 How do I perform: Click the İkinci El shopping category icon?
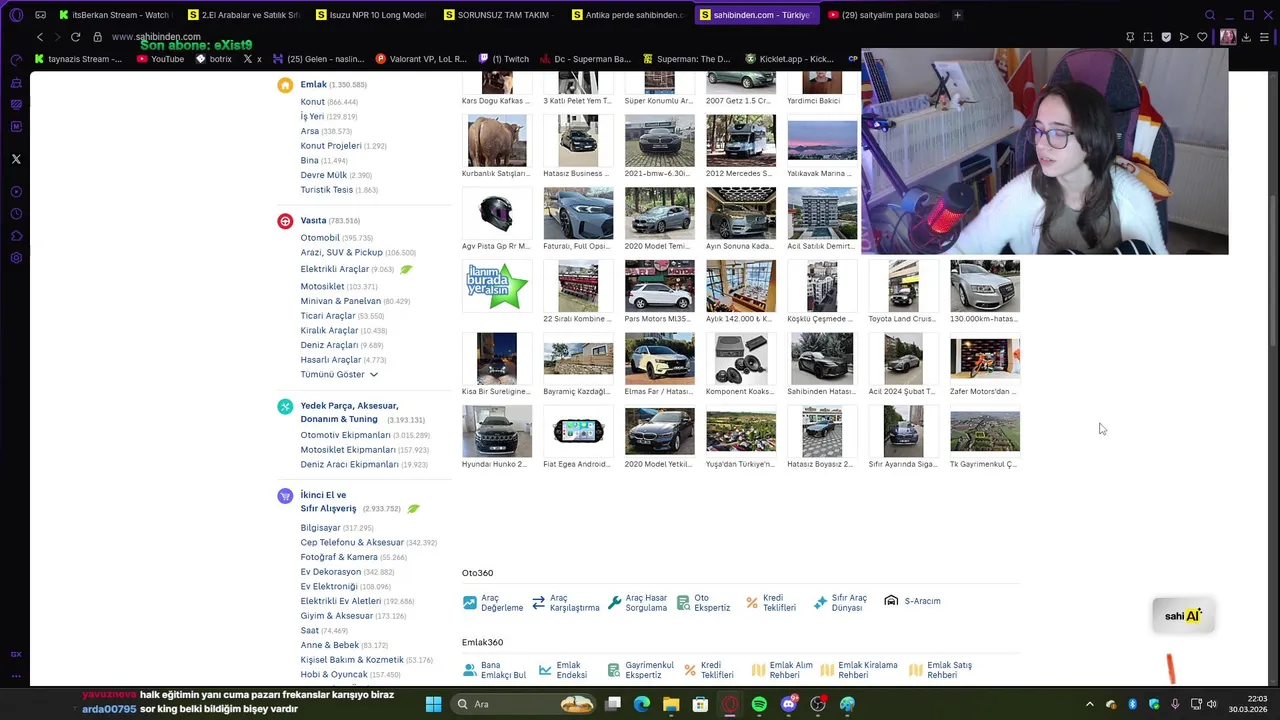285,496
